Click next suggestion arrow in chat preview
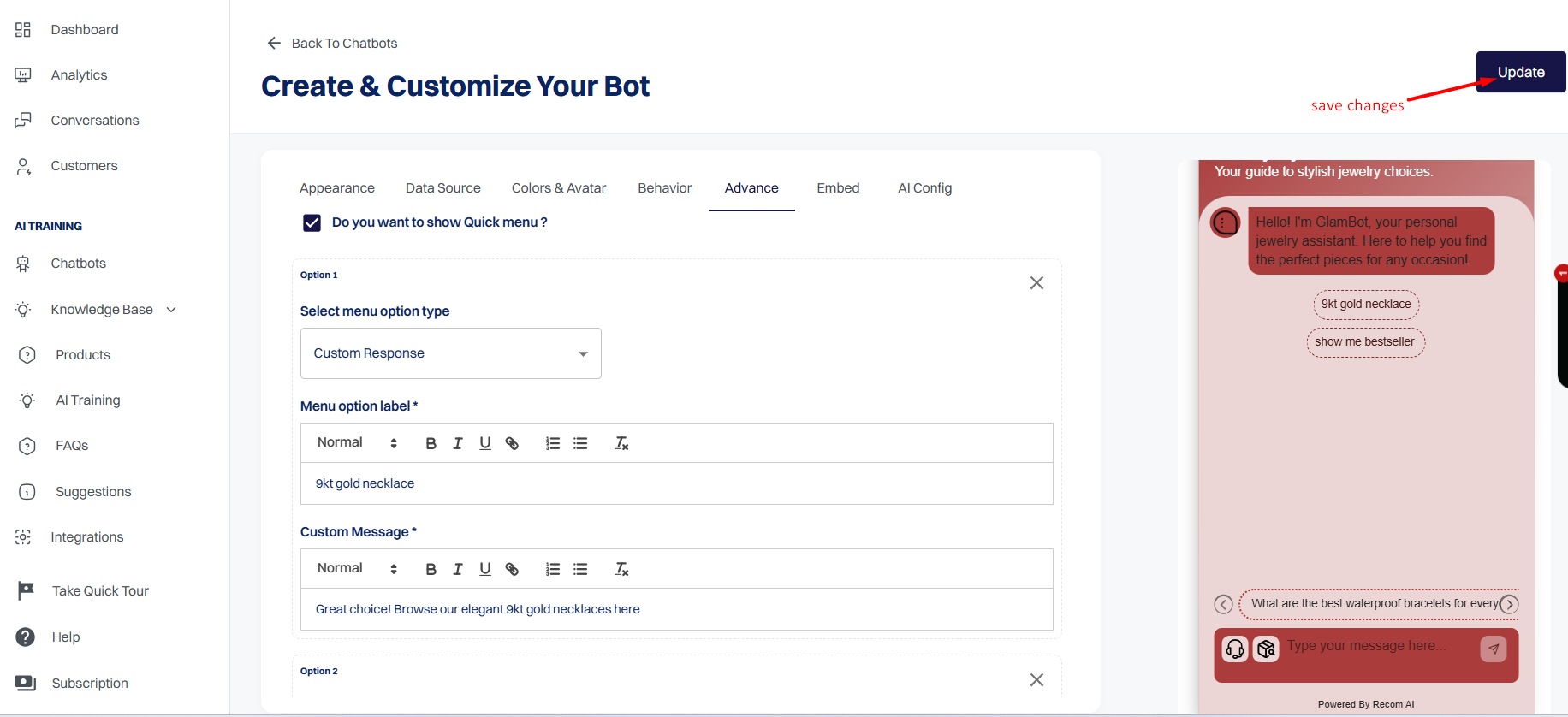The width and height of the screenshot is (1568, 717). pyautogui.click(x=1510, y=605)
